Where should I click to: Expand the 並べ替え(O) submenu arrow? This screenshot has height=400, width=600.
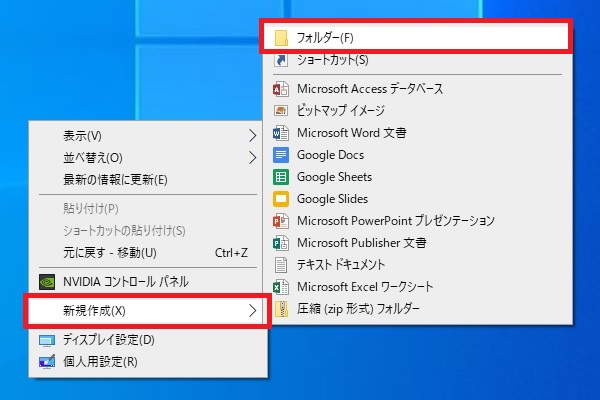click(252, 157)
